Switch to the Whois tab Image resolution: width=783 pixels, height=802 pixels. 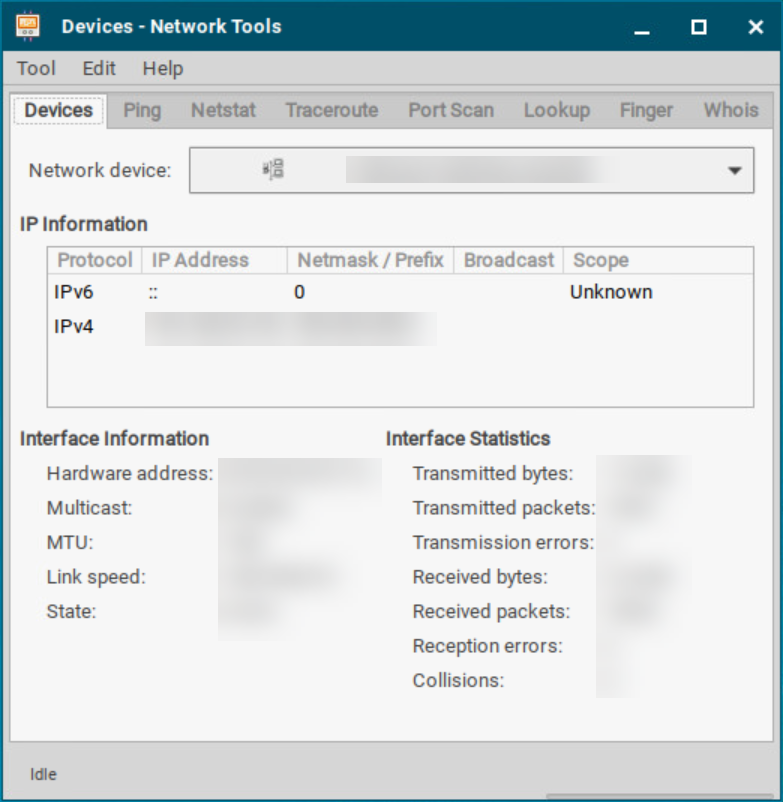[730, 110]
